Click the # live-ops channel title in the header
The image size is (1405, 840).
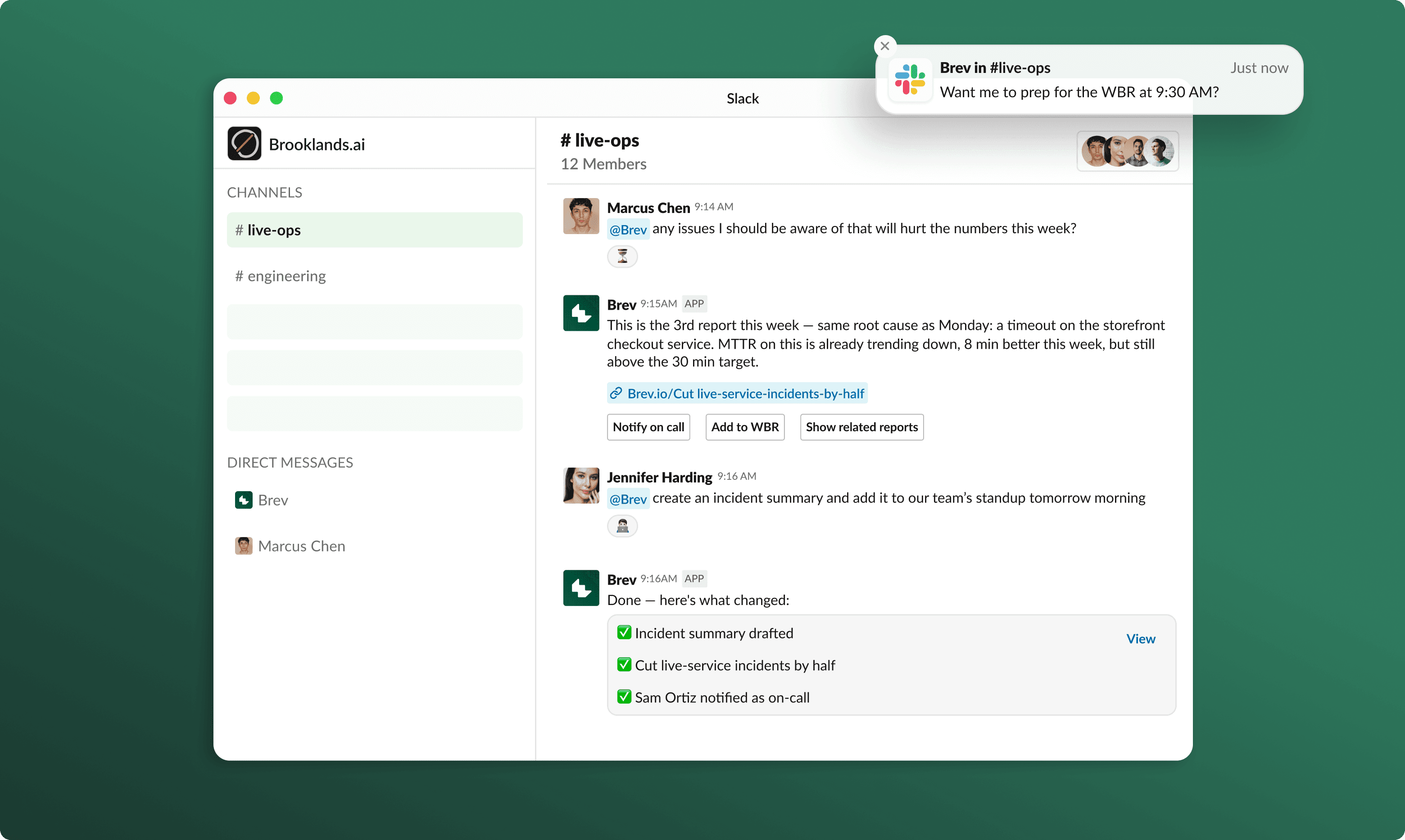point(599,140)
